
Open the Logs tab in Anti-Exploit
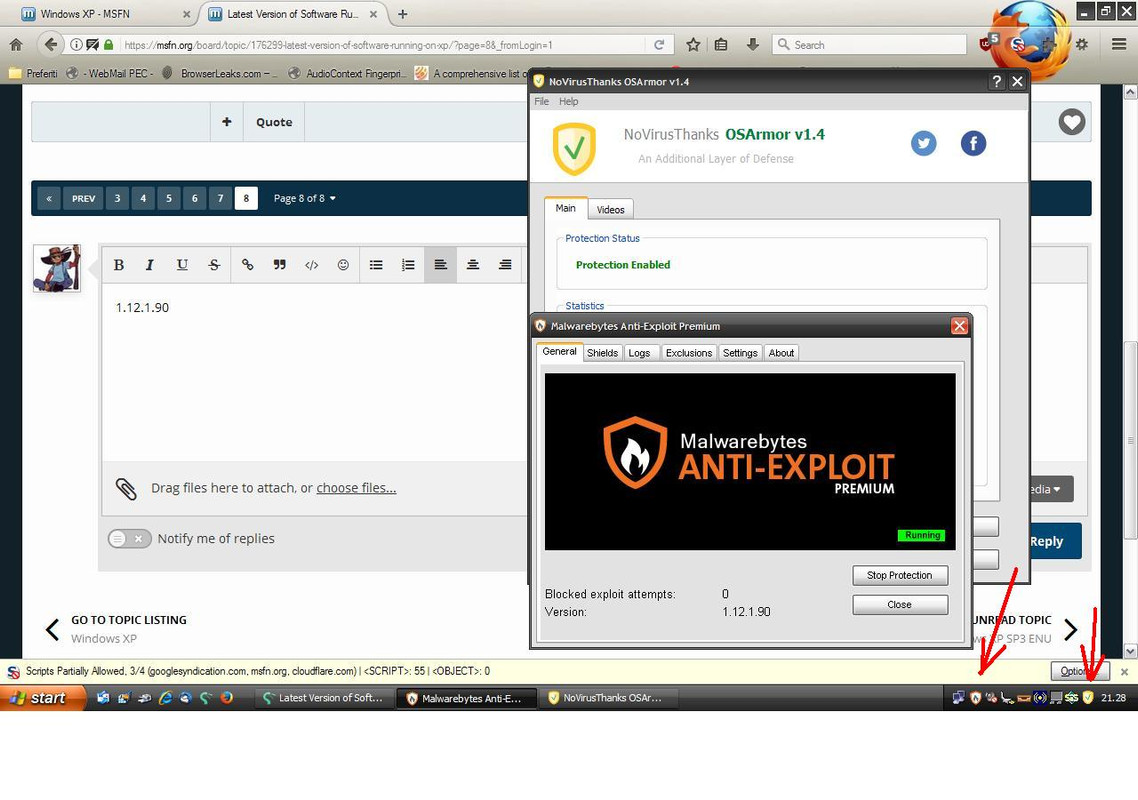click(639, 353)
